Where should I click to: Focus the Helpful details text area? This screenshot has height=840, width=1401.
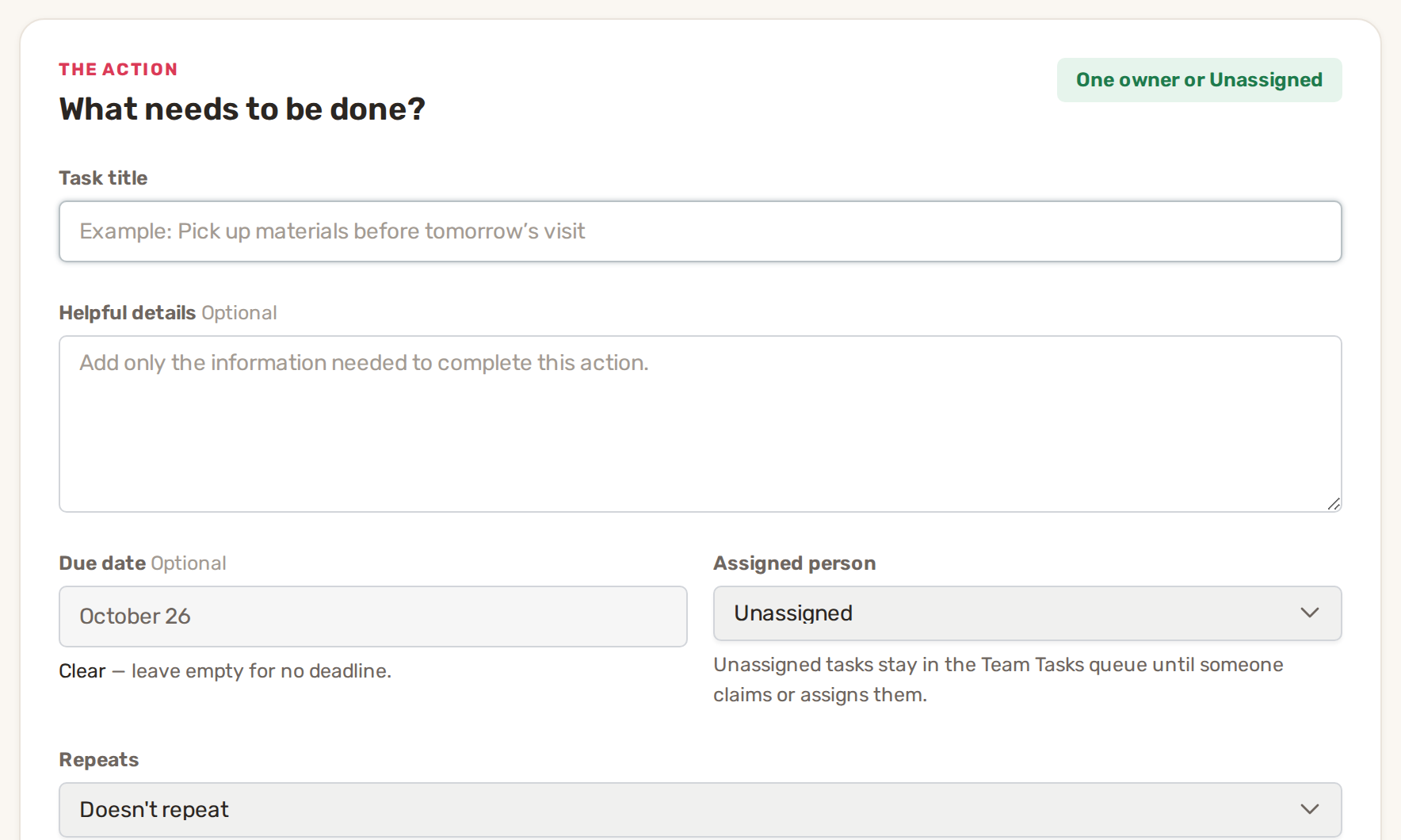[x=700, y=424]
